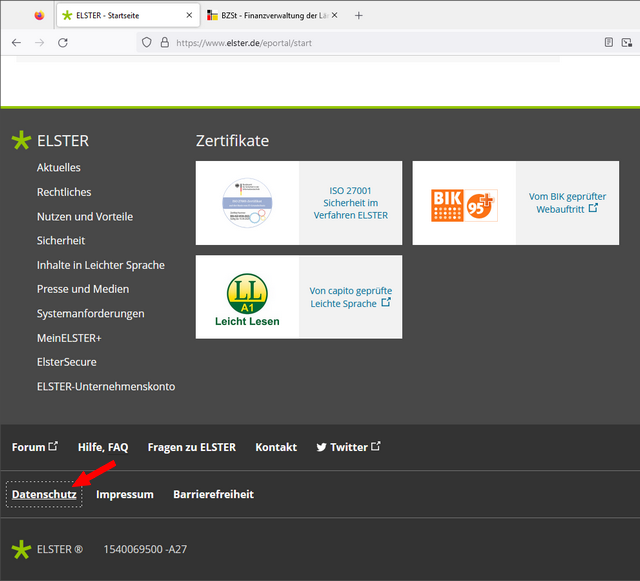Click the picture-in-picture icon at toolbar end
This screenshot has width=640, height=581.
point(627,42)
